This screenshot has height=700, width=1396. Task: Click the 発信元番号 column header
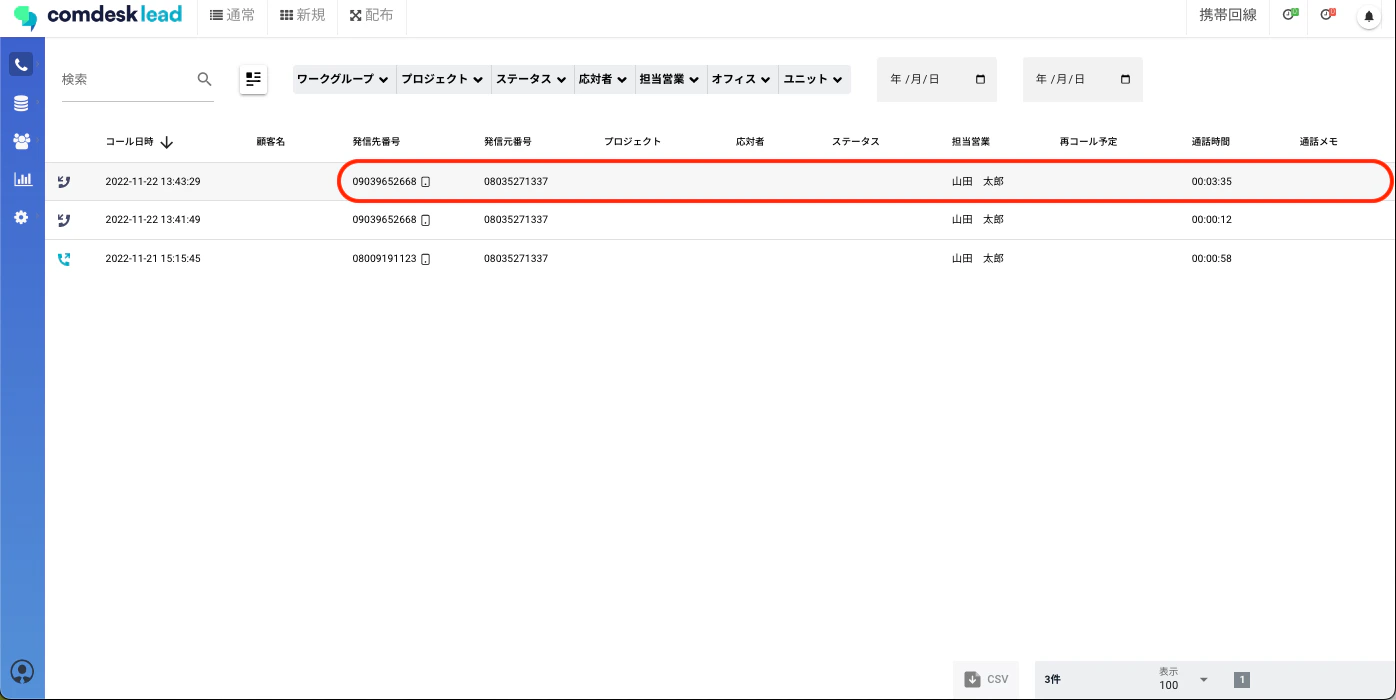tap(508, 142)
